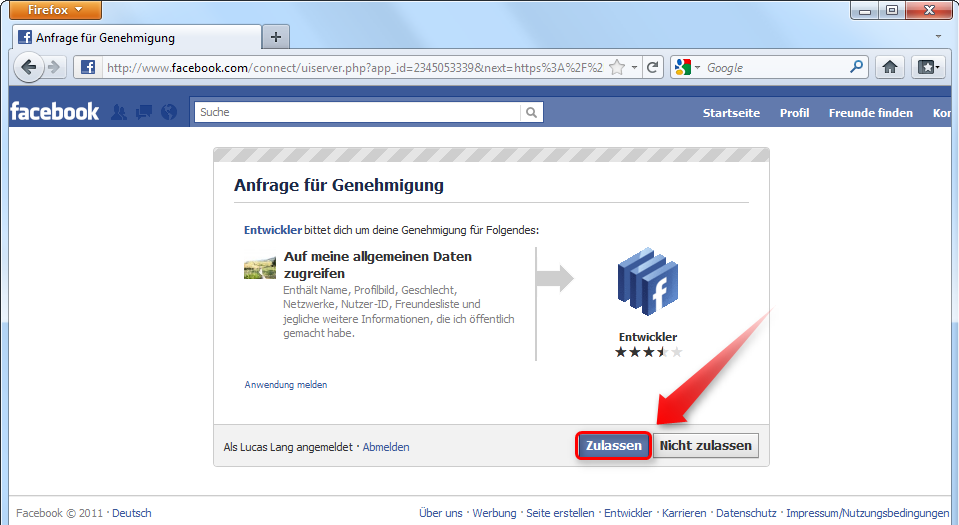Open Facebook messages icon
The image size is (959, 525).
point(144,112)
